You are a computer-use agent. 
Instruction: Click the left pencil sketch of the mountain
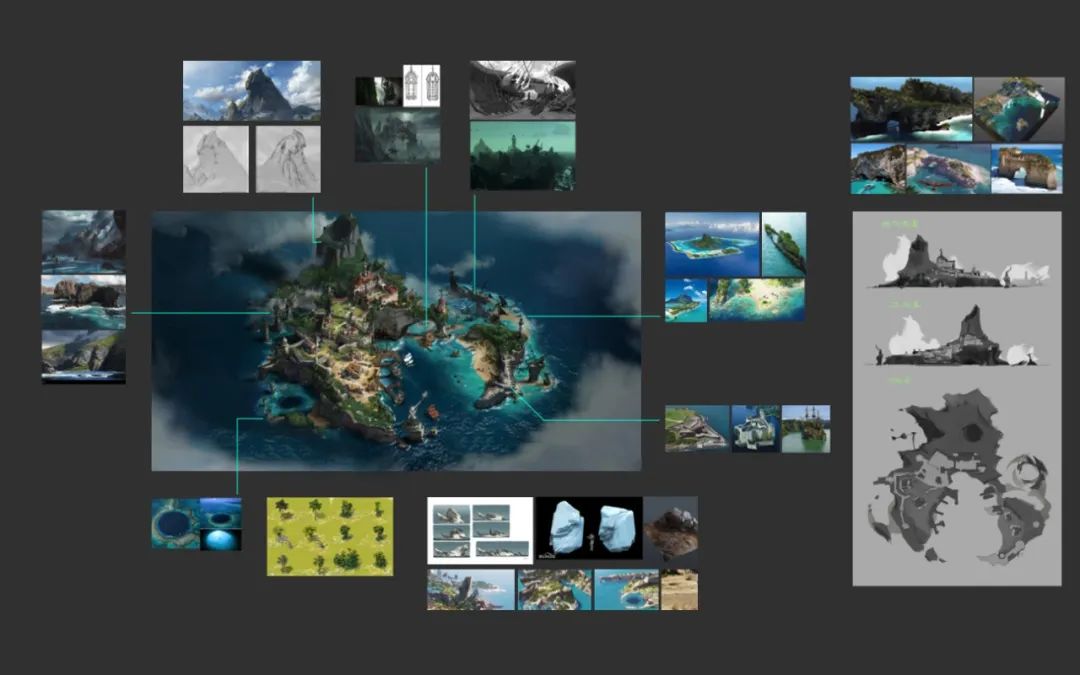tap(216, 158)
